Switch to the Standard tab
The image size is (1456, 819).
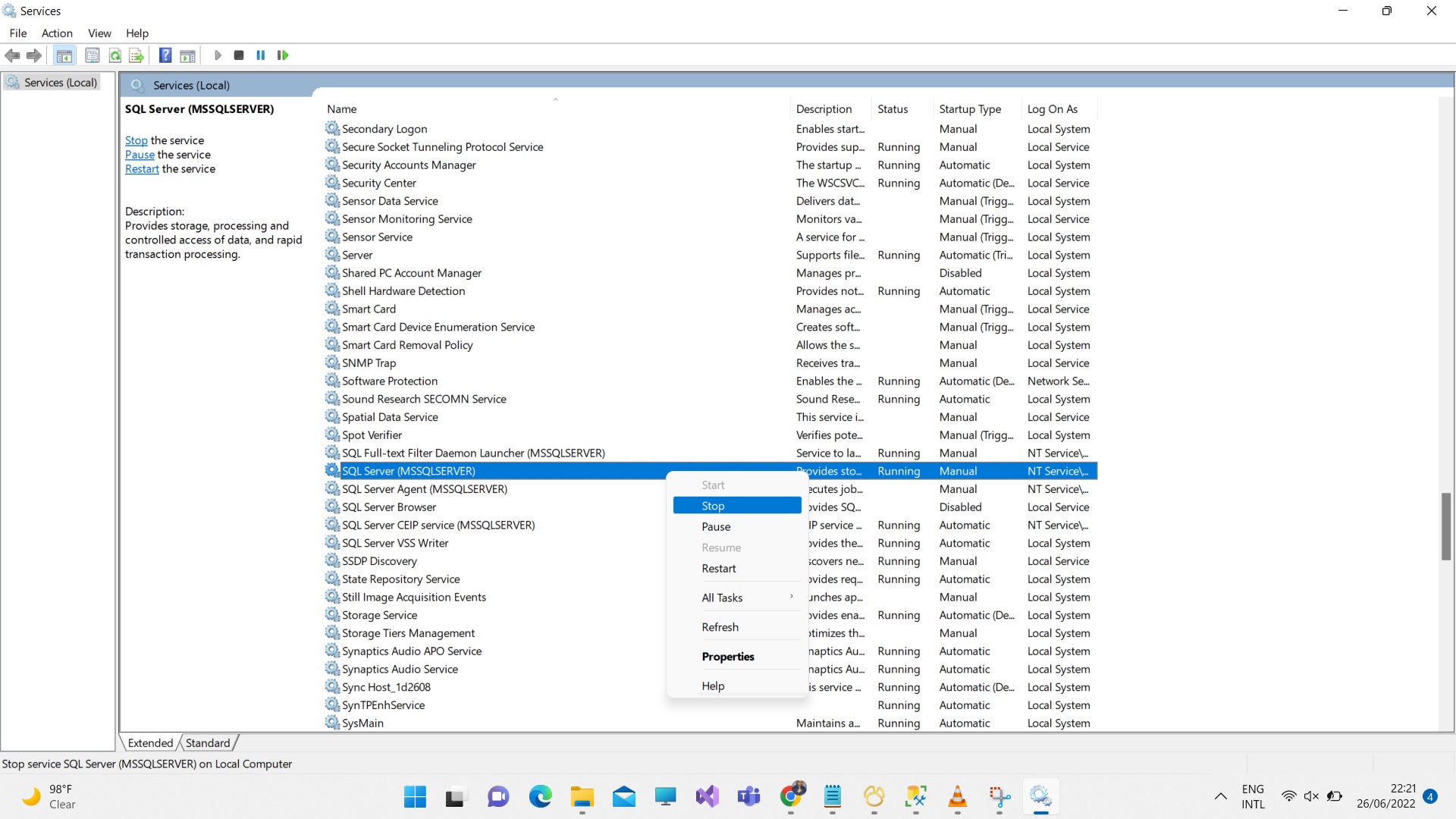coord(208,743)
